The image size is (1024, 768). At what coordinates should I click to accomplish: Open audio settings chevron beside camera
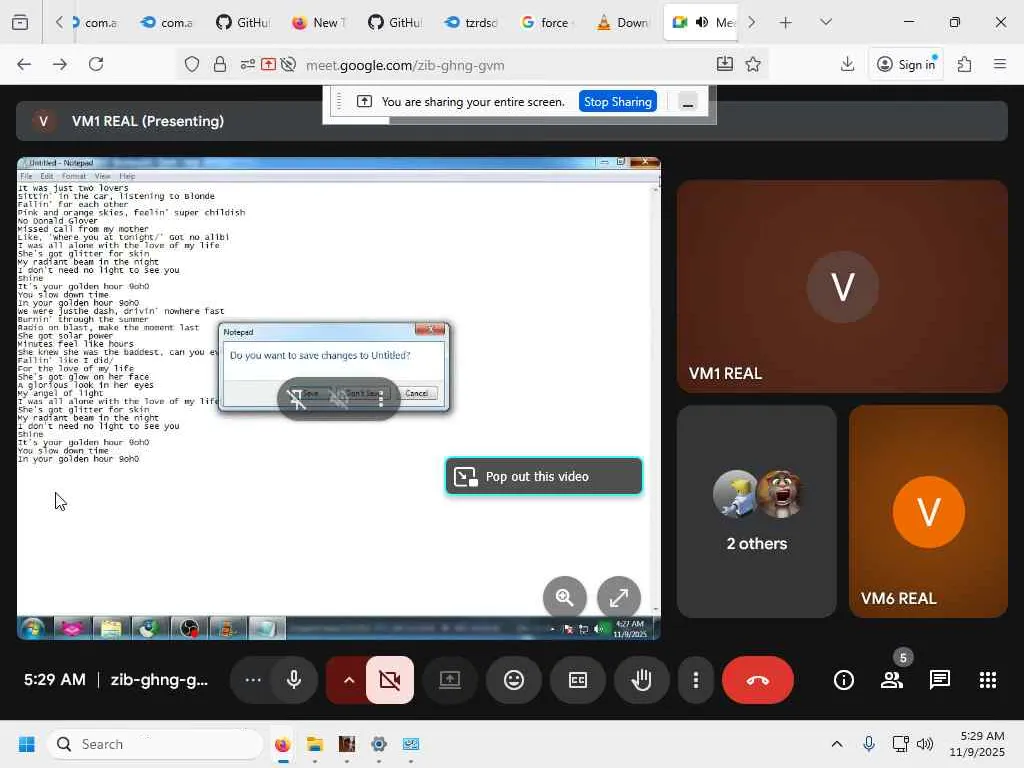(x=349, y=680)
